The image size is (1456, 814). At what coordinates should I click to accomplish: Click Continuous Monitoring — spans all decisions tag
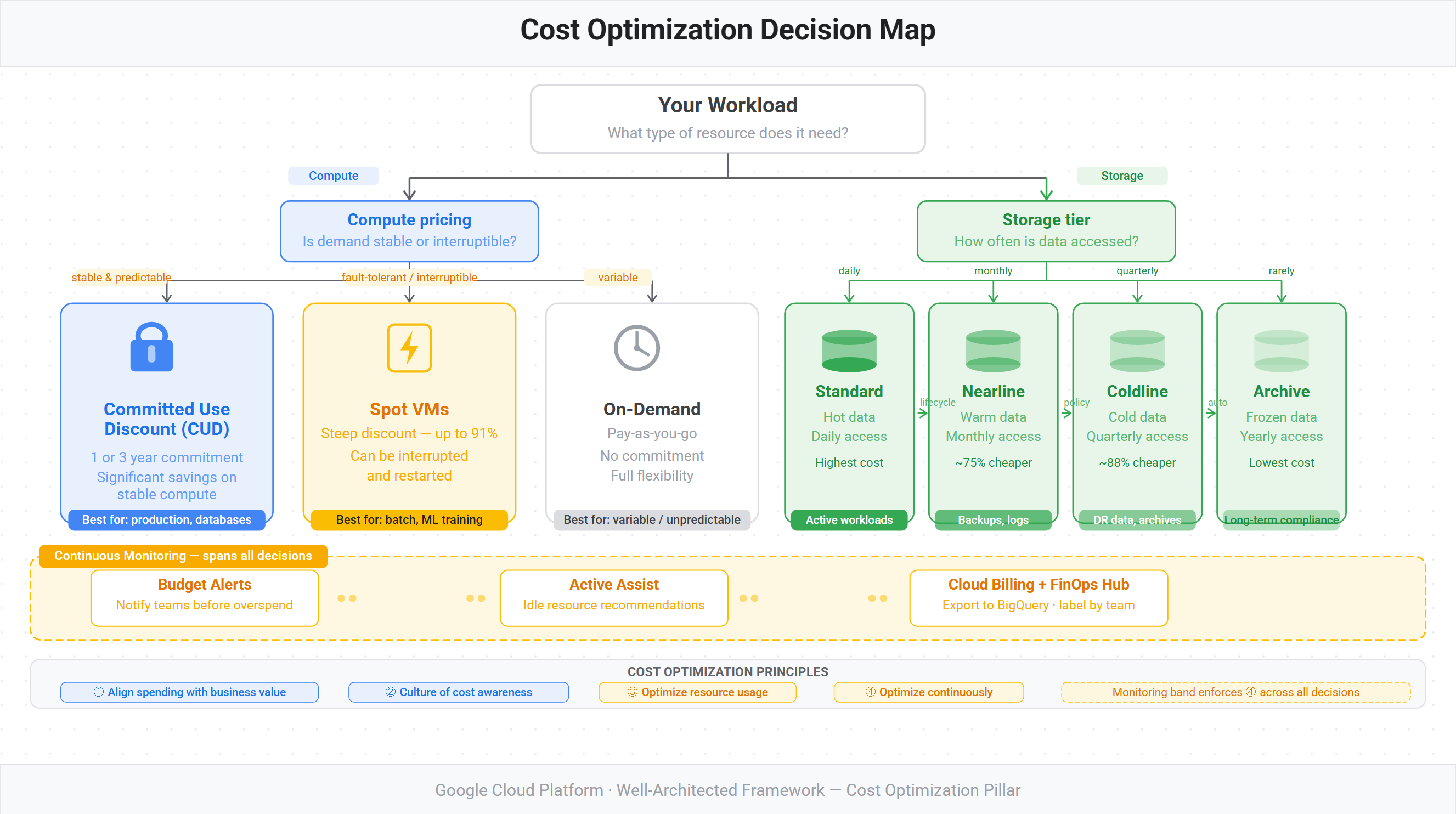click(183, 556)
